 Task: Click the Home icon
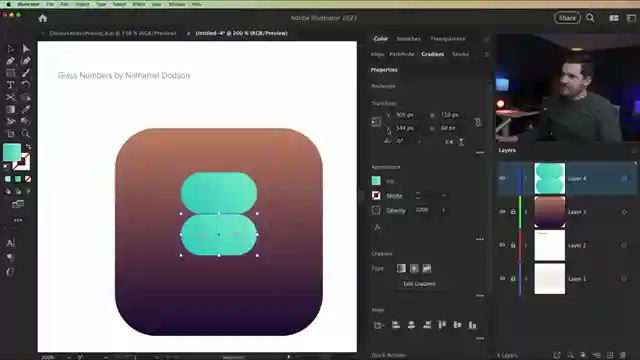tap(42, 18)
